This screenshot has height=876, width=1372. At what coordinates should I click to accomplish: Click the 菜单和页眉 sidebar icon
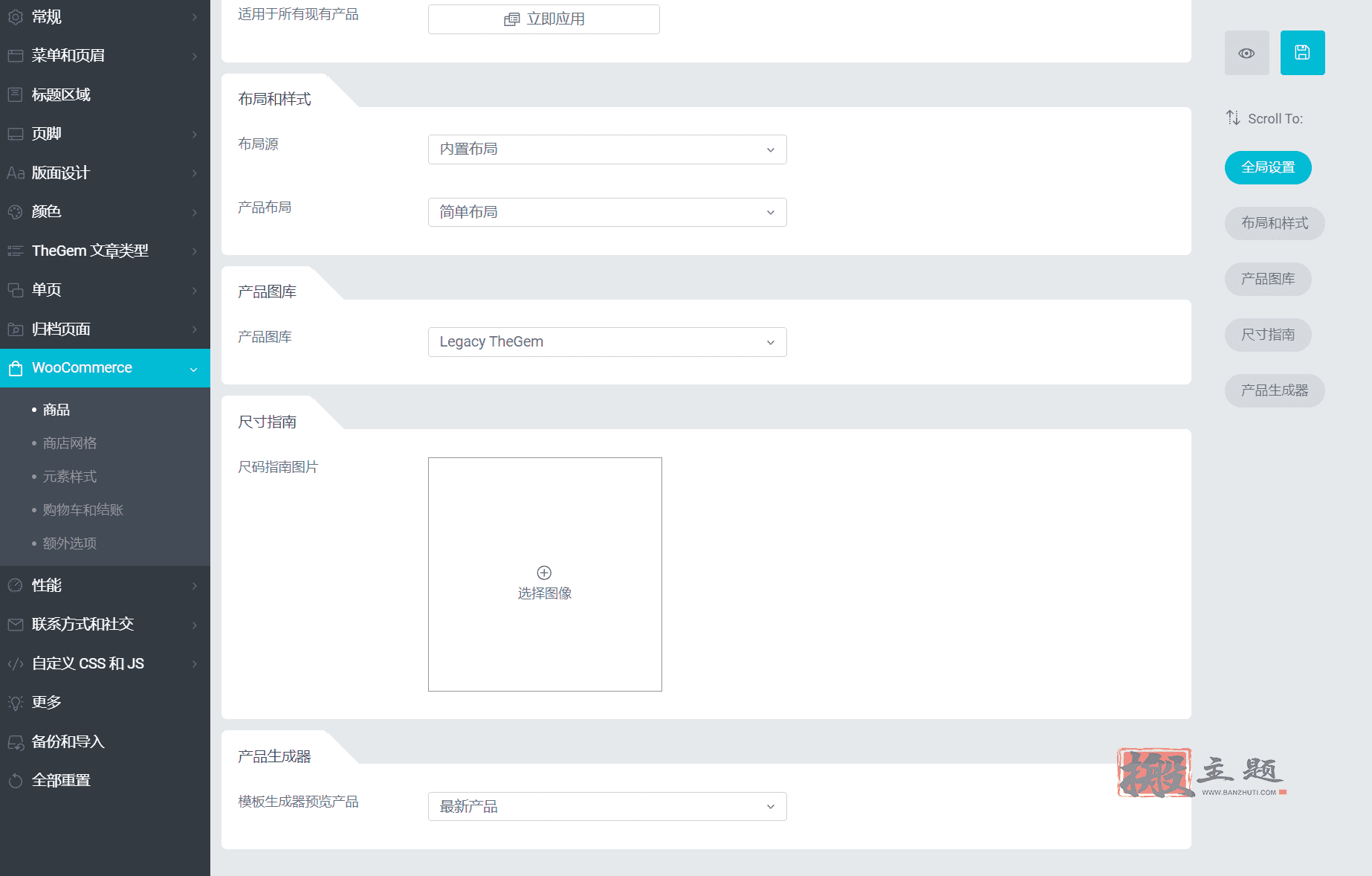[x=16, y=56]
